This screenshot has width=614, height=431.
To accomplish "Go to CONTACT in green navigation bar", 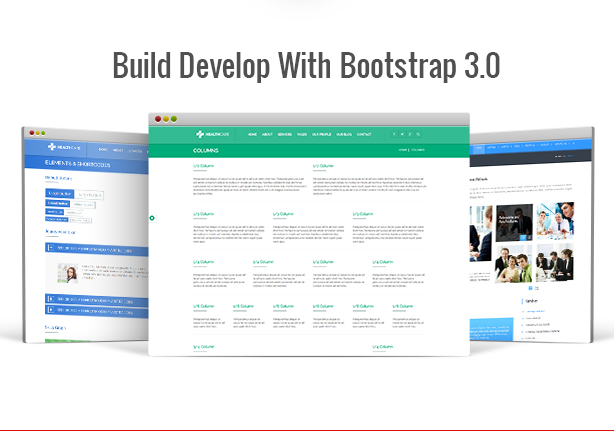I will pyautogui.click(x=364, y=133).
